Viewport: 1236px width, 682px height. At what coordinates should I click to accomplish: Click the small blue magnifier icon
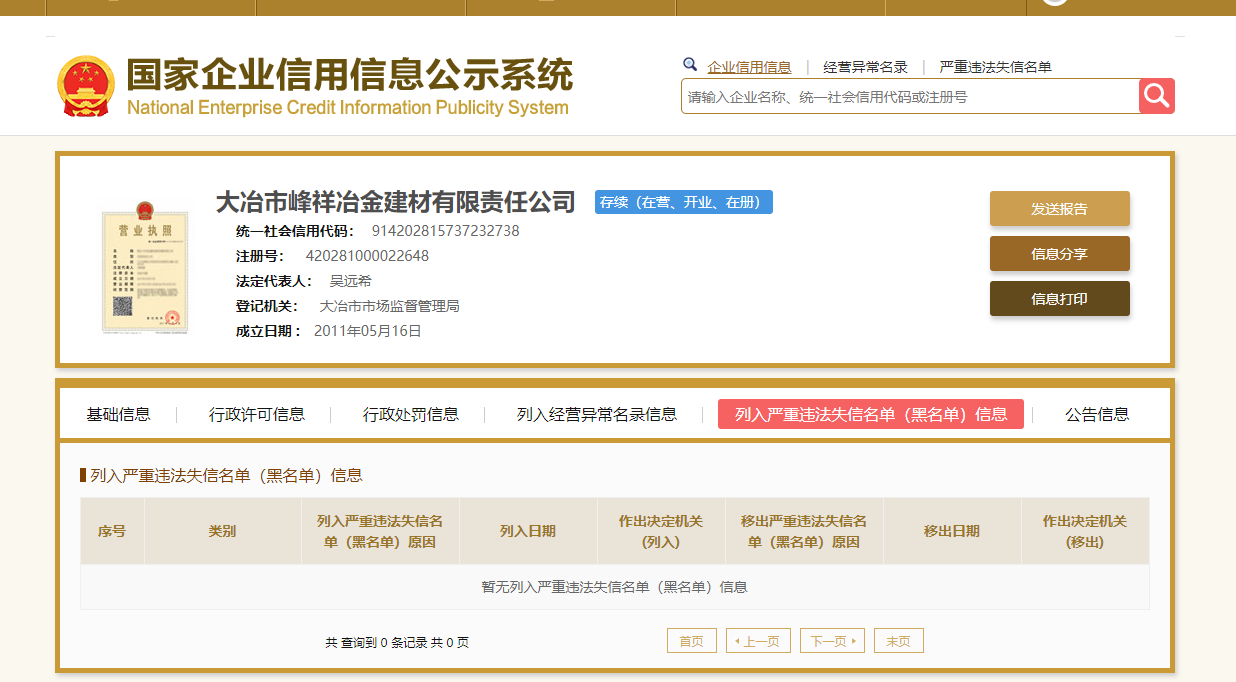point(690,65)
